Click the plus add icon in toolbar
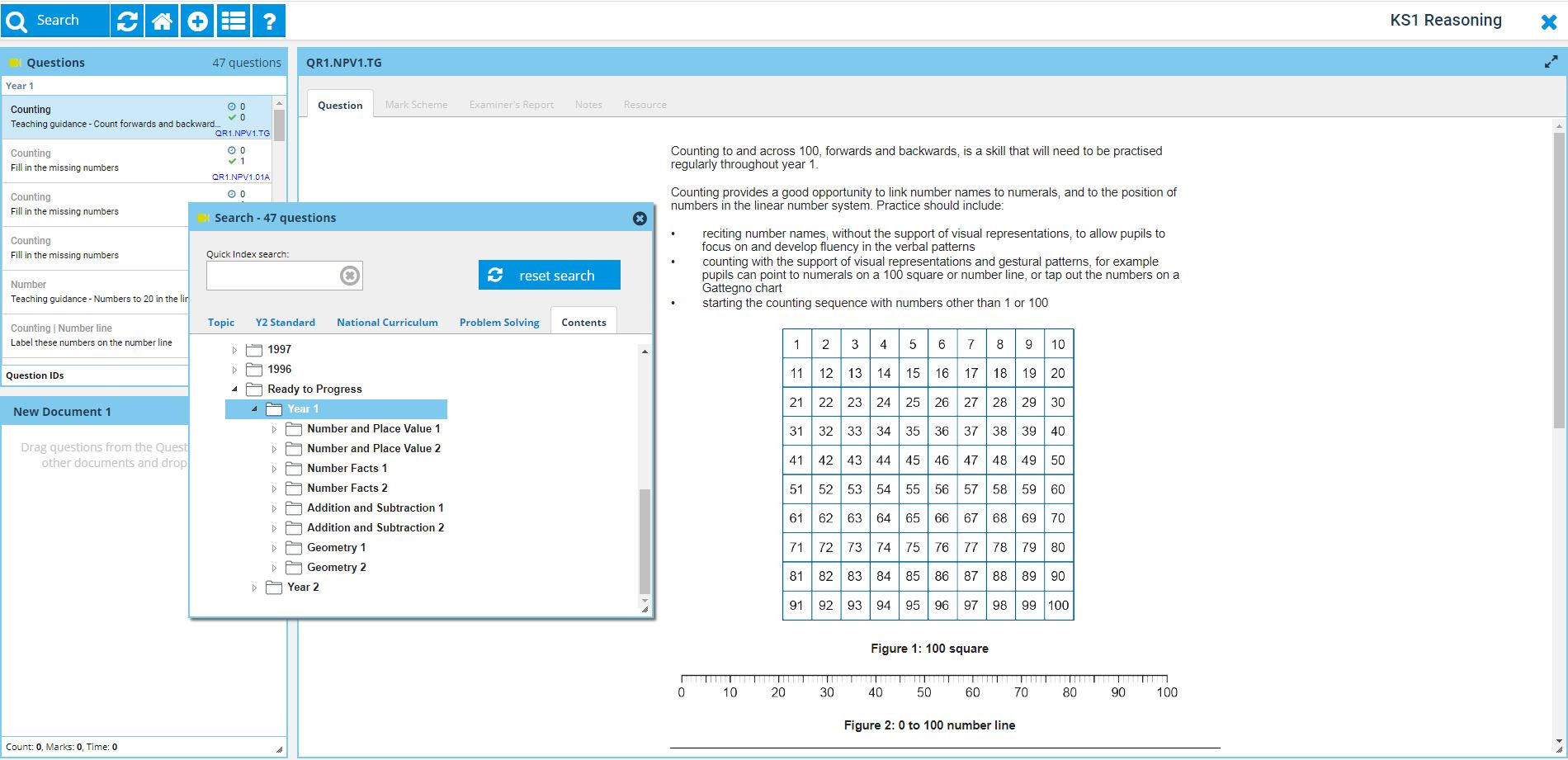Image resolution: width=1568 pixels, height=760 pixels. click(x=198, y=21)
